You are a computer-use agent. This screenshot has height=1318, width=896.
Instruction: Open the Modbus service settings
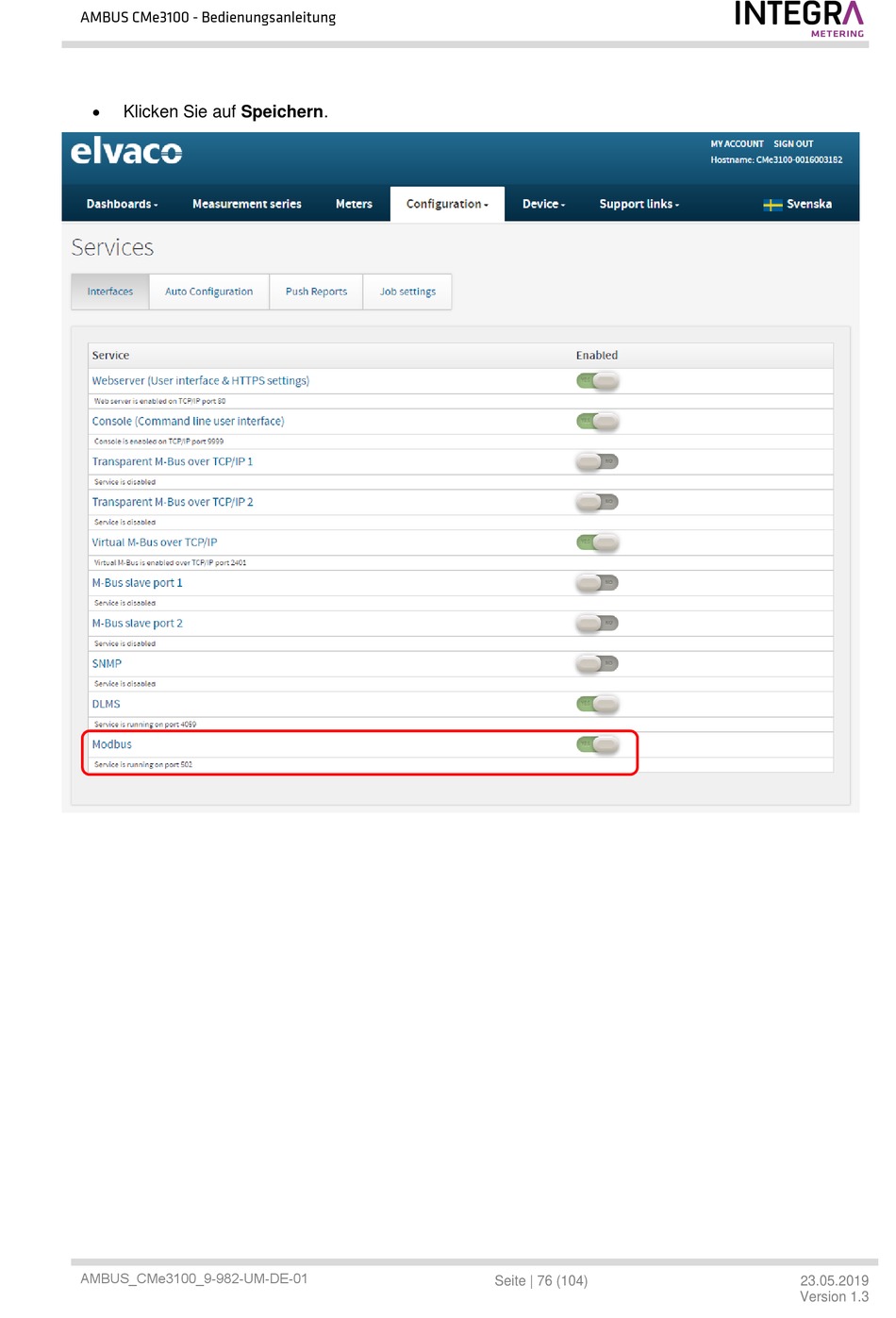(111, 744)
